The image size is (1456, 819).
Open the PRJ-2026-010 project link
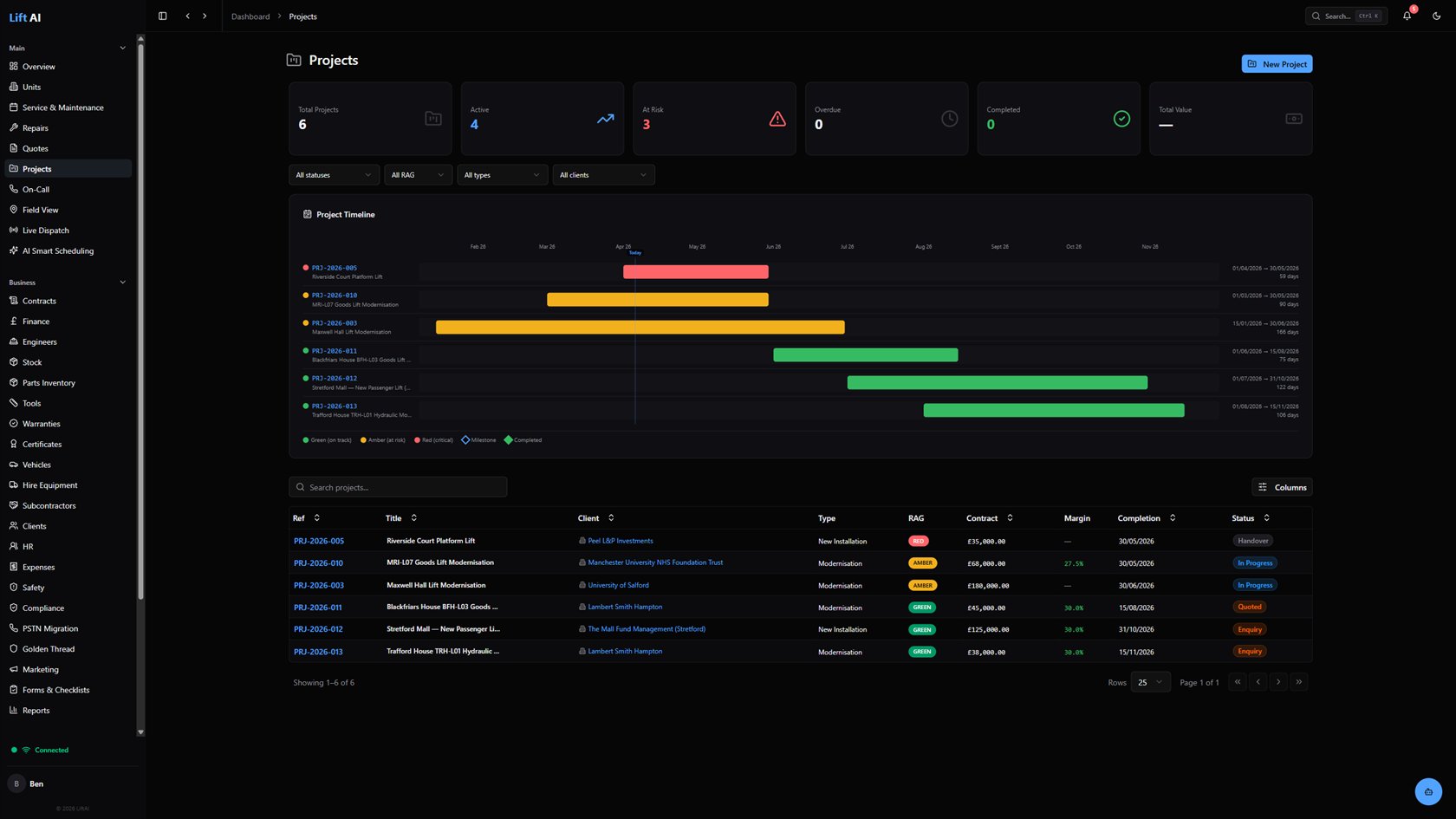point(318,563)
